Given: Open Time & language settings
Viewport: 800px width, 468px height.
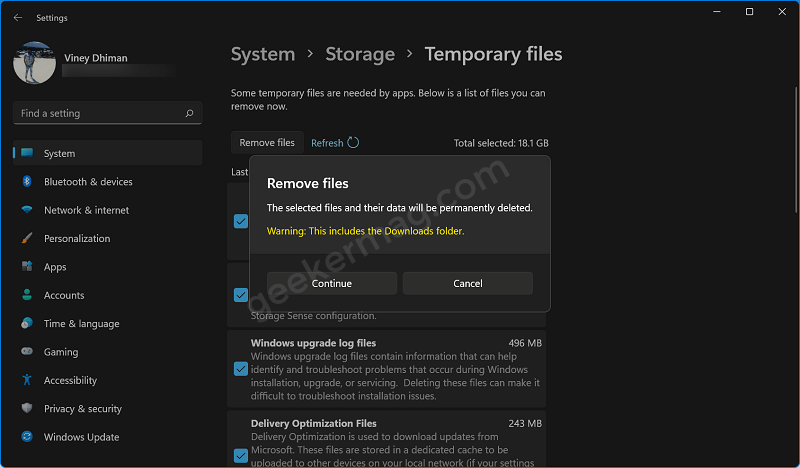Looking at the screenshot, I should coord(82,324).
